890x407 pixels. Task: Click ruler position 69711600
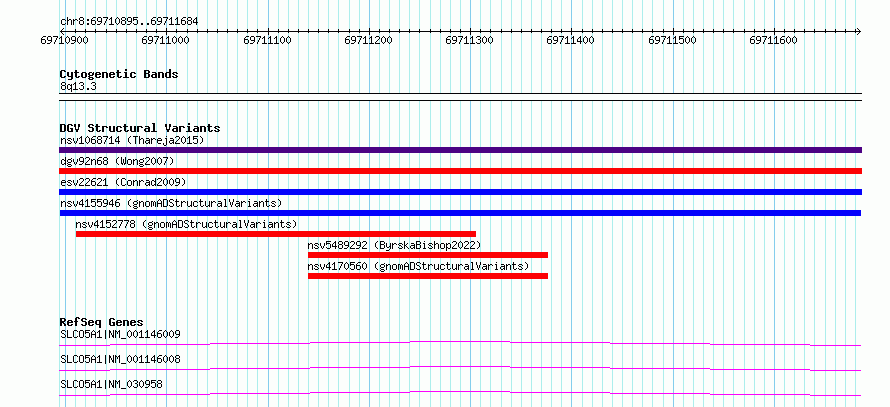(x=774, y=40)
